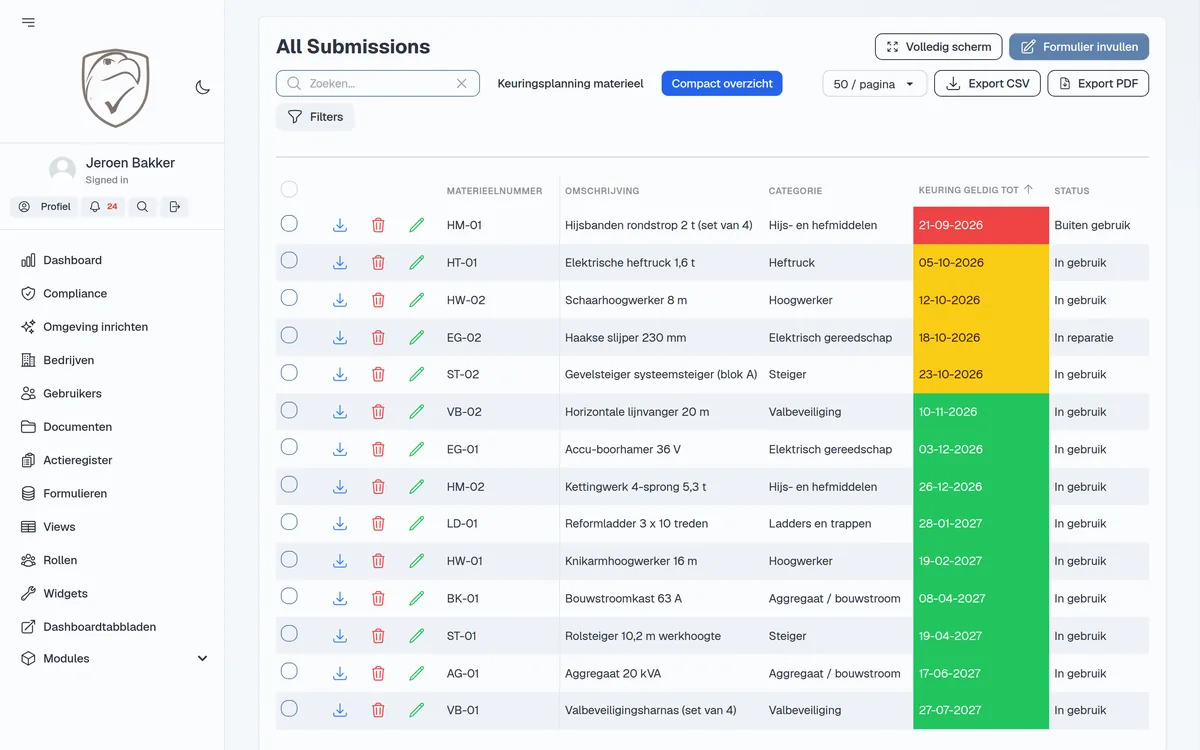The image size is (1200, 750).
Task: Delete the HT-01 submission
Action: [x=378, y=263]
